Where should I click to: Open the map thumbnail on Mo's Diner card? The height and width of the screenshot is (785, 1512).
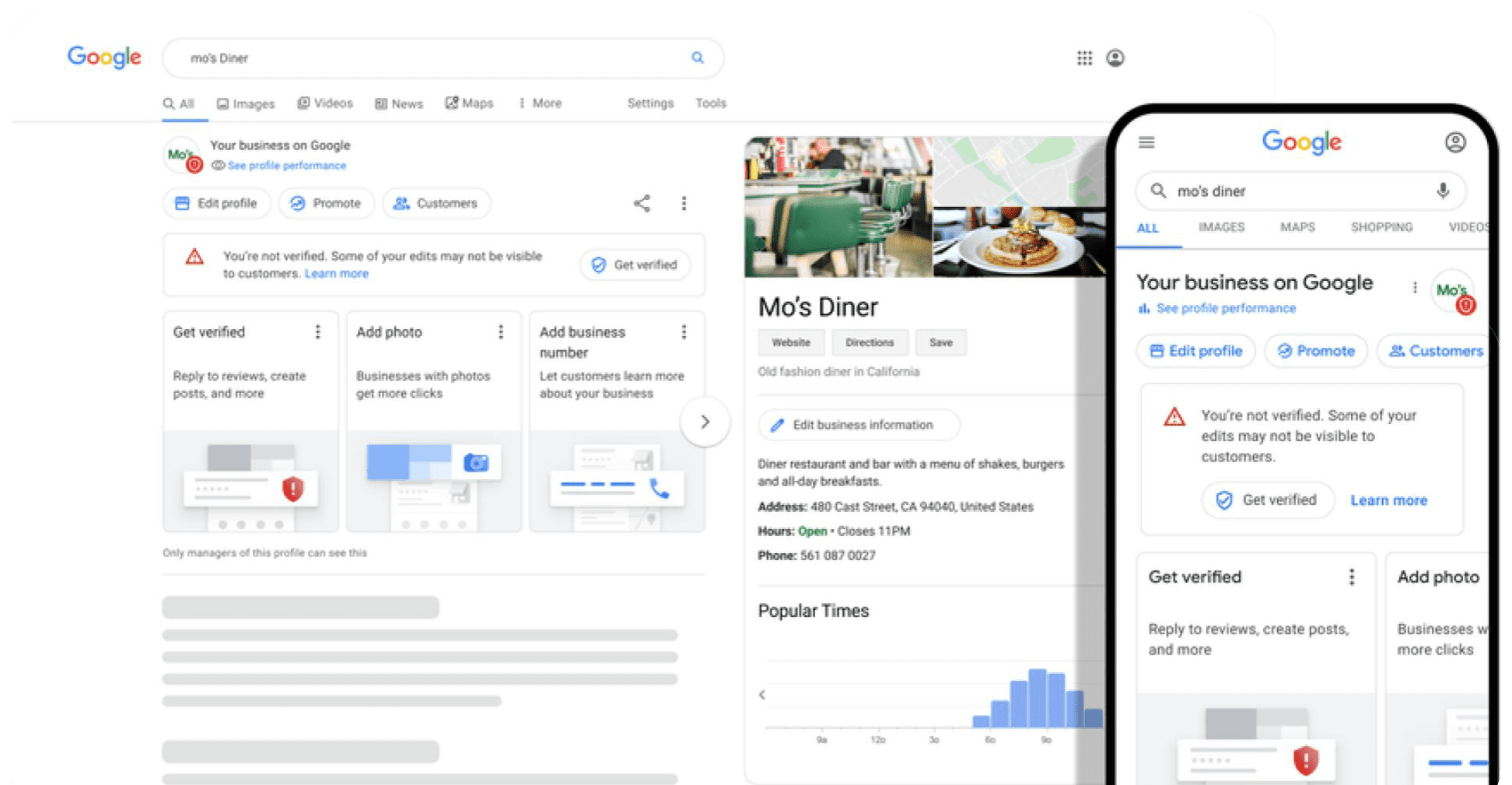click(1019, 172)
